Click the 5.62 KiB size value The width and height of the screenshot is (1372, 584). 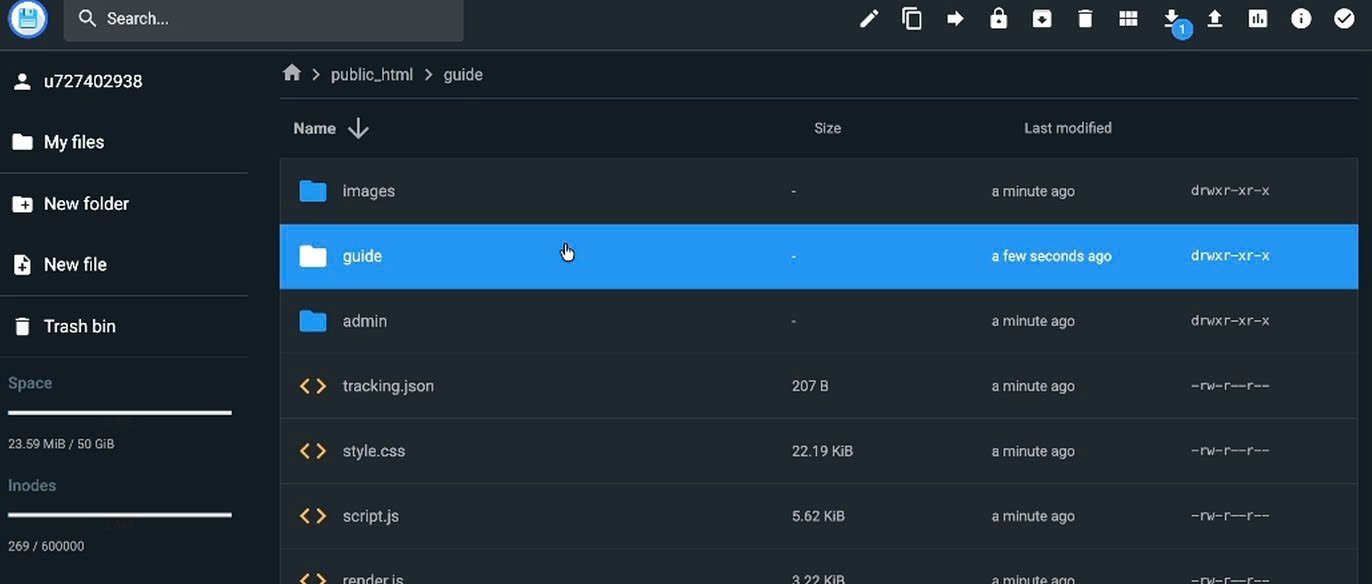pyautogui.click(x=818, y=516)
